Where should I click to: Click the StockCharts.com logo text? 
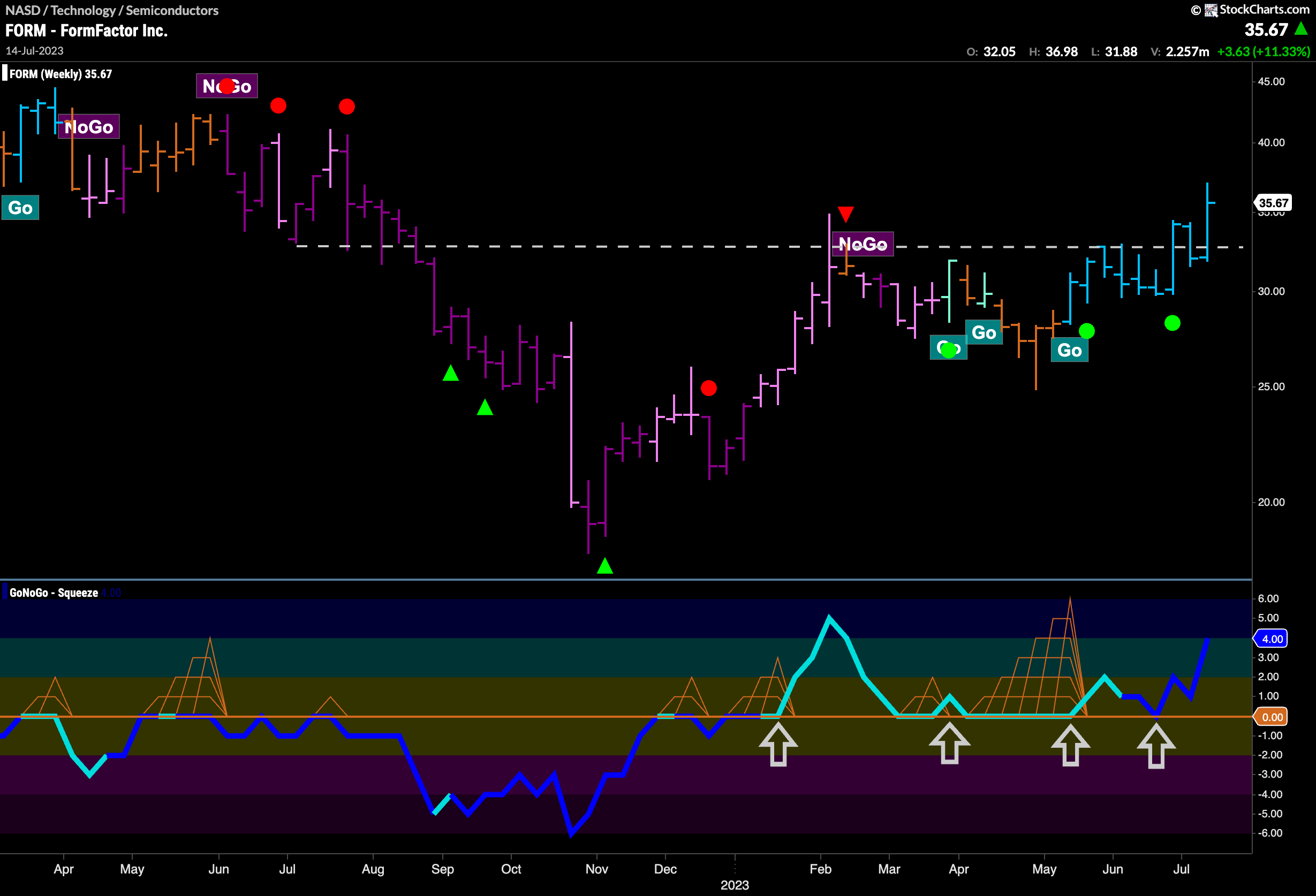pyautogui.click(x=1264, y=10)
